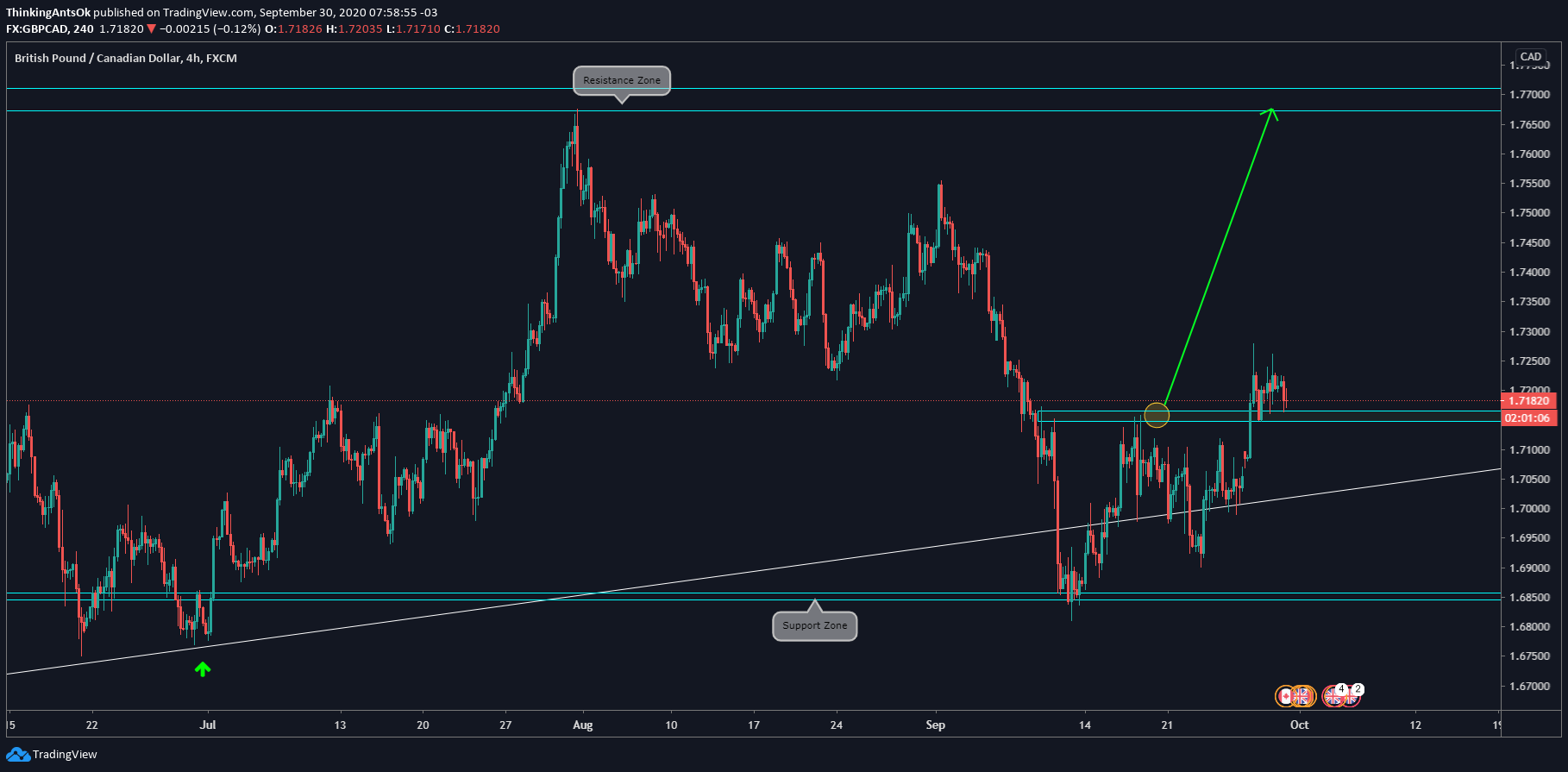Click the close value C:1.71820
The height and width of the screenshot is (772, 1568).
(472, 29)
